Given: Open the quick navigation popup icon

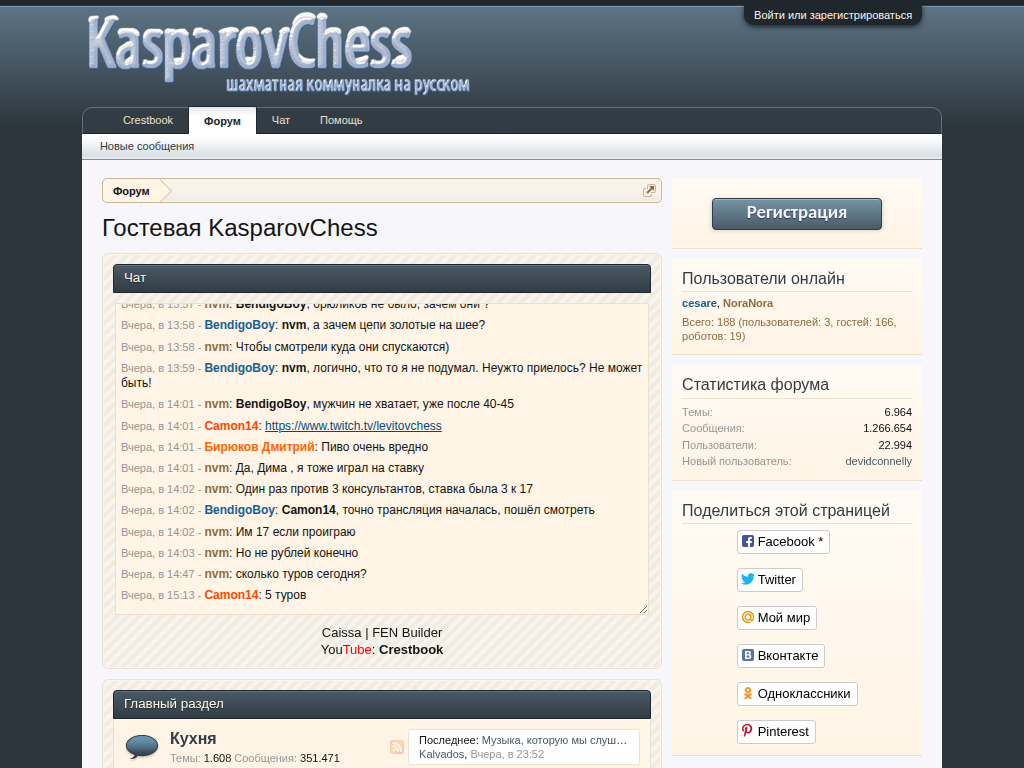Looking at the screenshot, I should tap(650, 190).
